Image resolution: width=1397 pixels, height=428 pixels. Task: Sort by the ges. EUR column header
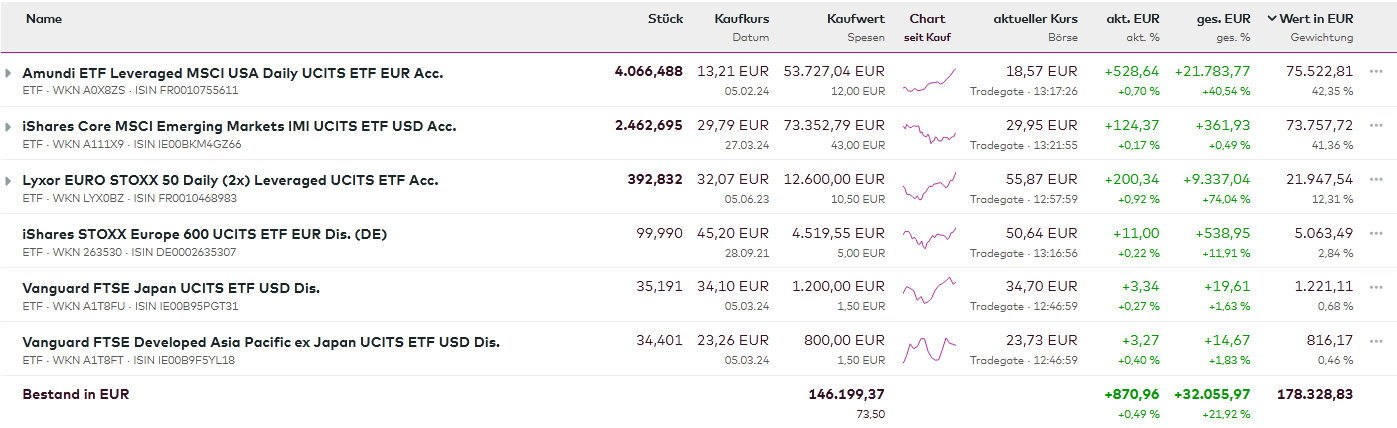(x=1223, y=19)
